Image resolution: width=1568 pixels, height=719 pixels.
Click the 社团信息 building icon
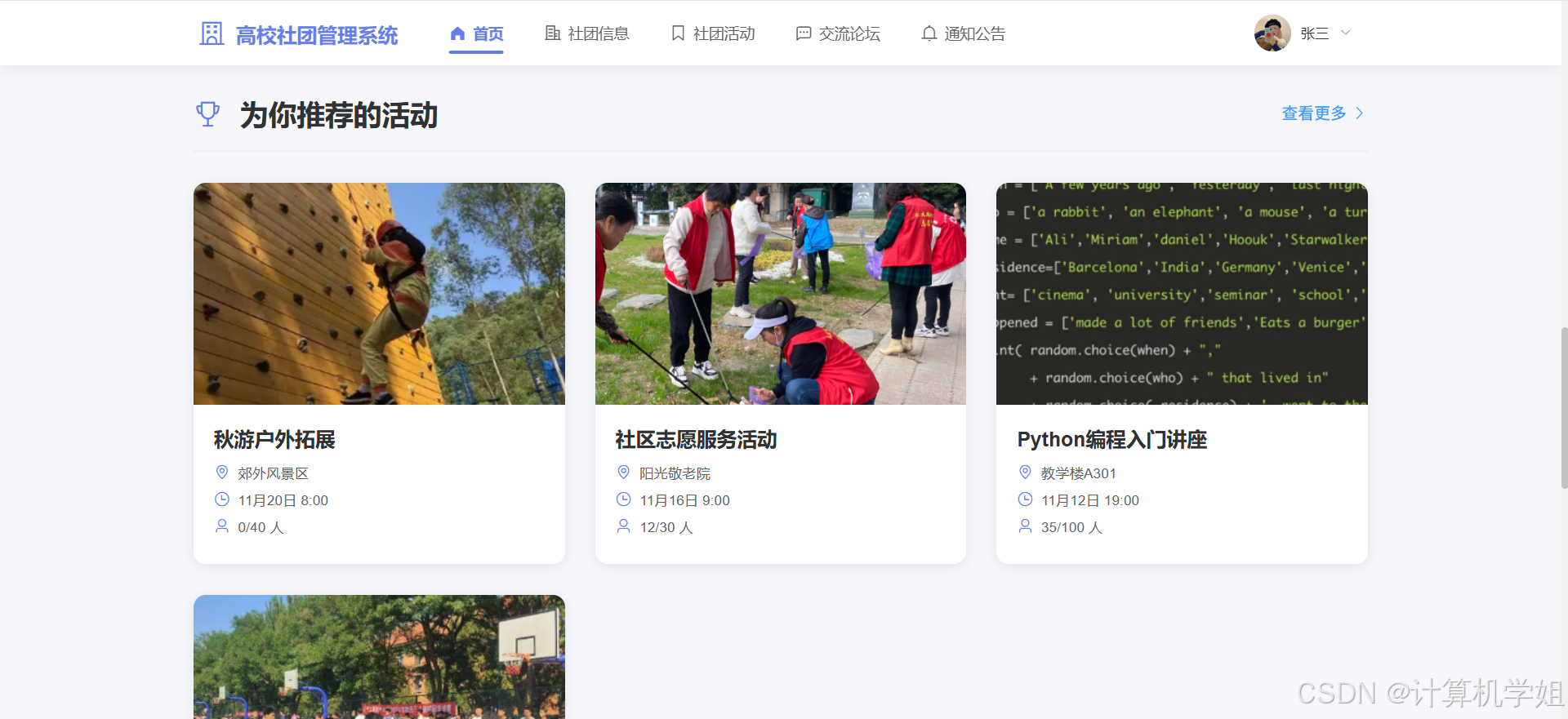pos(553,33)
